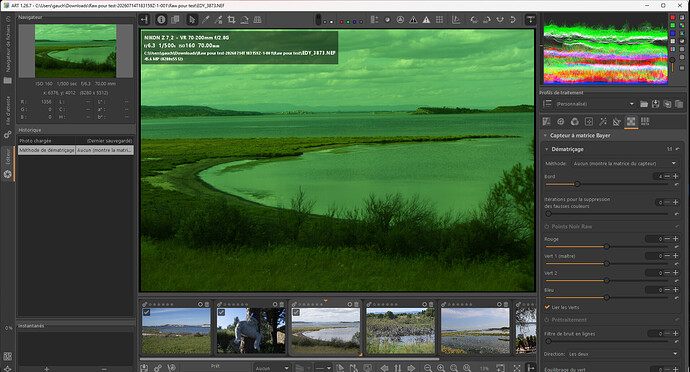Uncheck the Lier les Verts checkbox

pos(547,307)
